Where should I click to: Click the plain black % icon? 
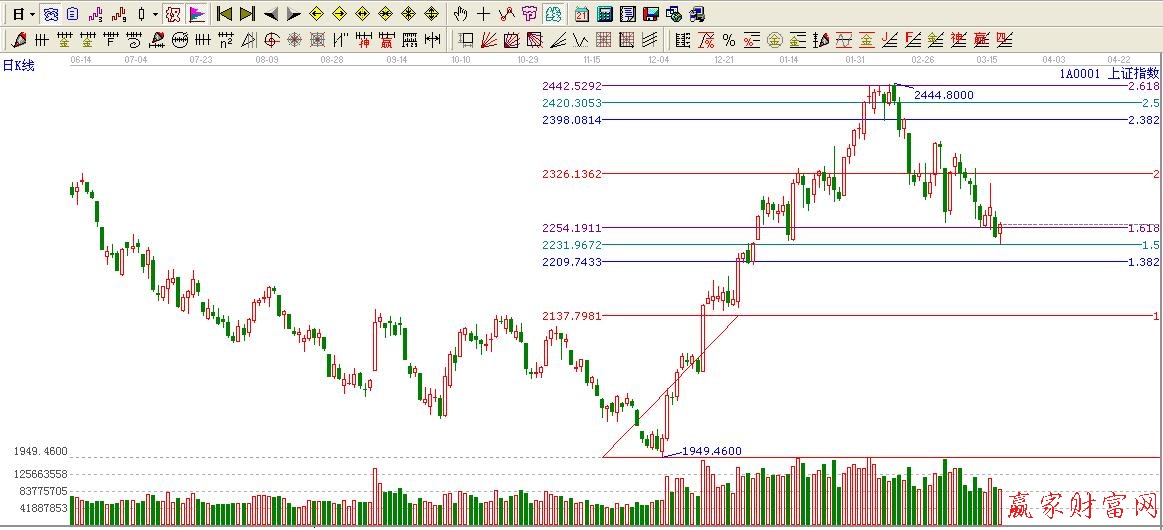click(x=729, y=39)
